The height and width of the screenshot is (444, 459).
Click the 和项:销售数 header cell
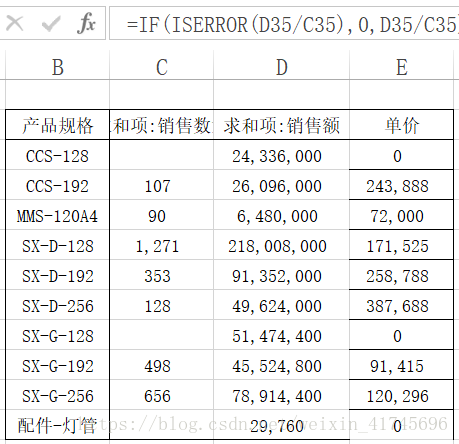pyautogui.click(x=162, y=125)
